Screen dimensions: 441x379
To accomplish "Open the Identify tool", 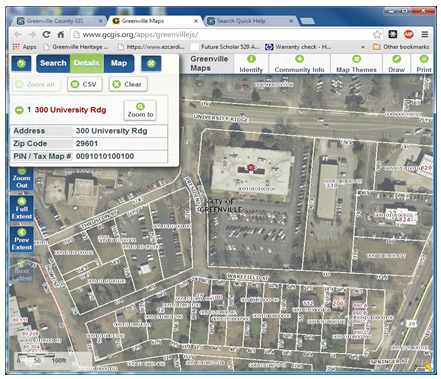I will [x=251, y=64].
